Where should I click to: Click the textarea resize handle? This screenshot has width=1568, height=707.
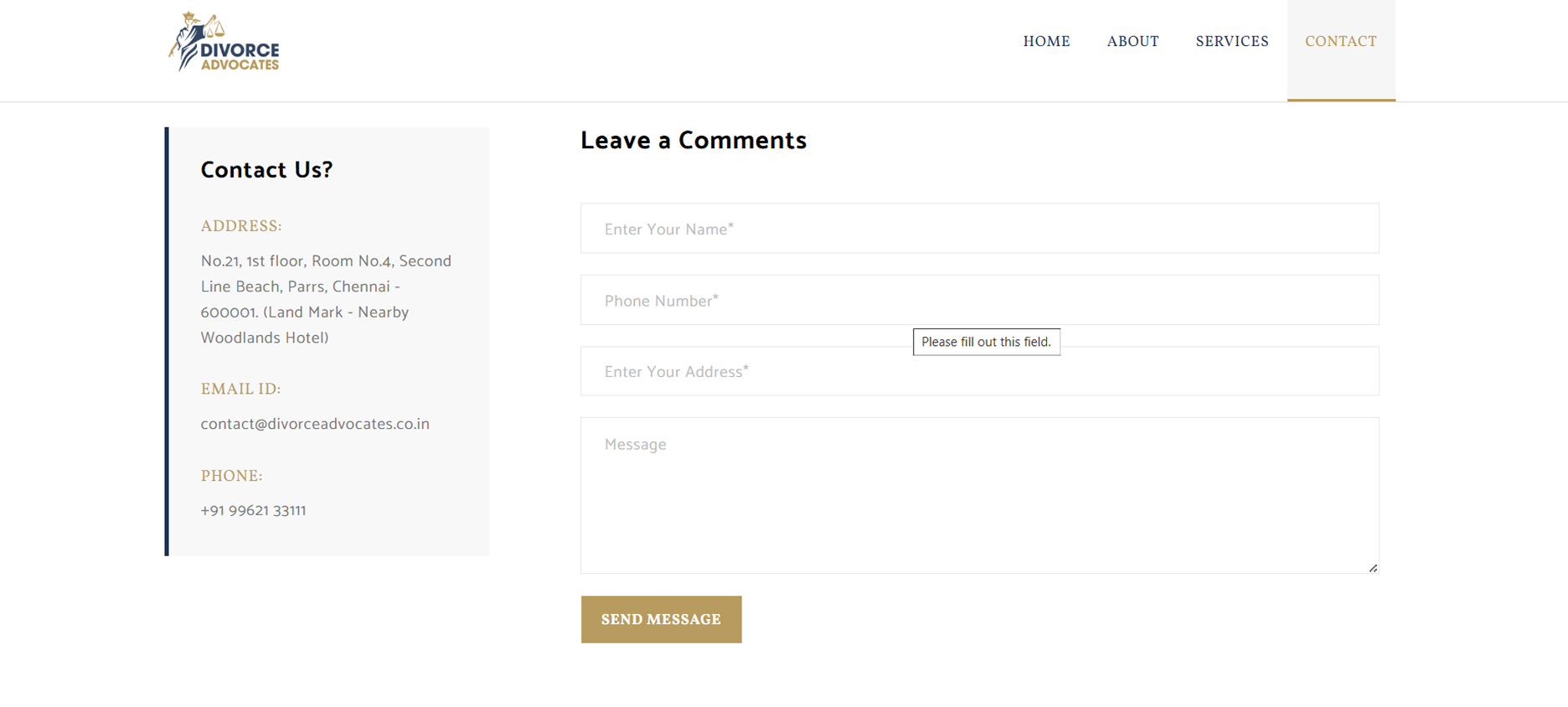tap(1373, 568)
